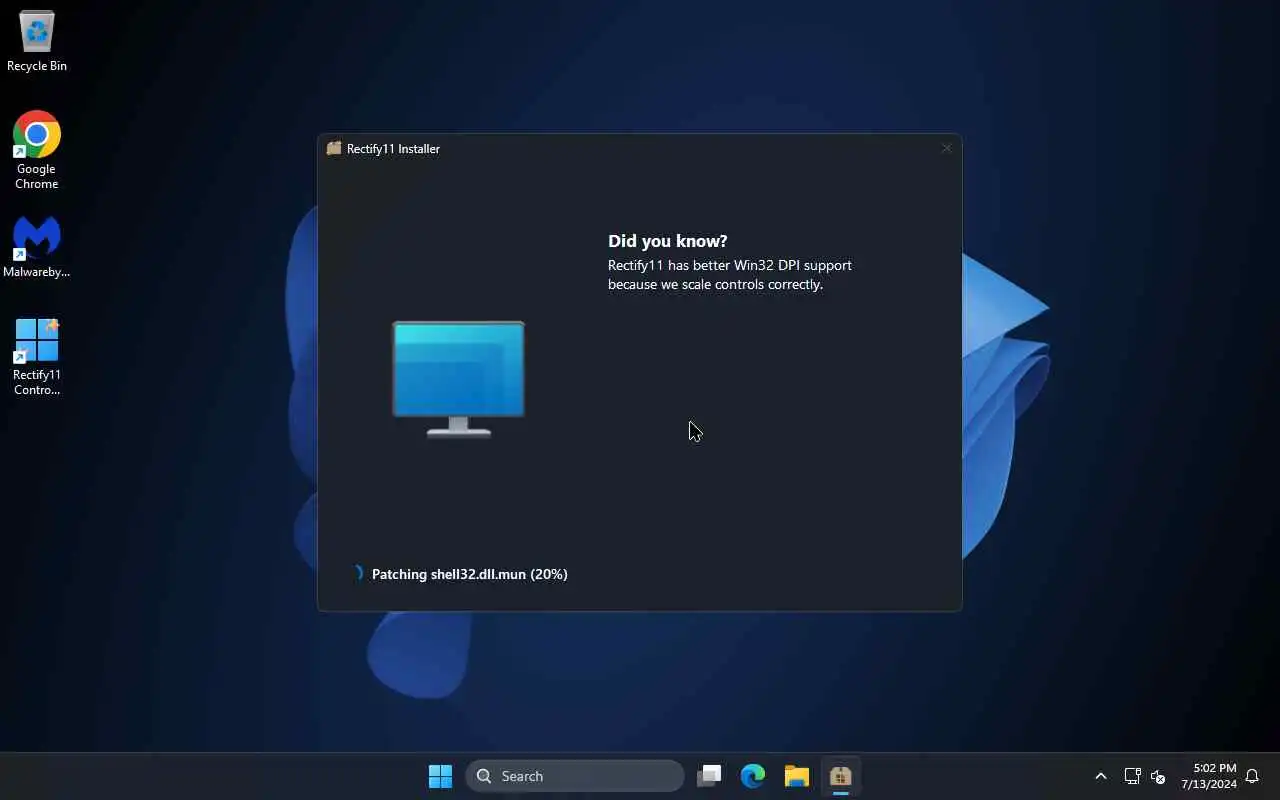Image resolution: width=1280 pixels, height=800 pixels.
Task: Show hidden system tray icons
Action: pyautogui.click(x=1101, y=776)
